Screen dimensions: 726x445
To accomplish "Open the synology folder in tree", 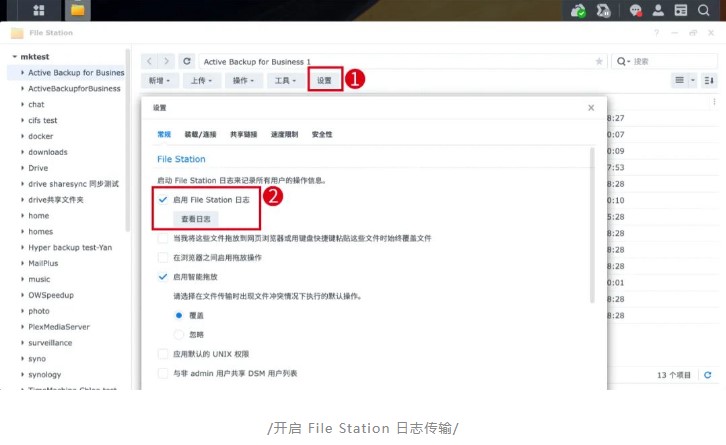I will pos(44,374).
